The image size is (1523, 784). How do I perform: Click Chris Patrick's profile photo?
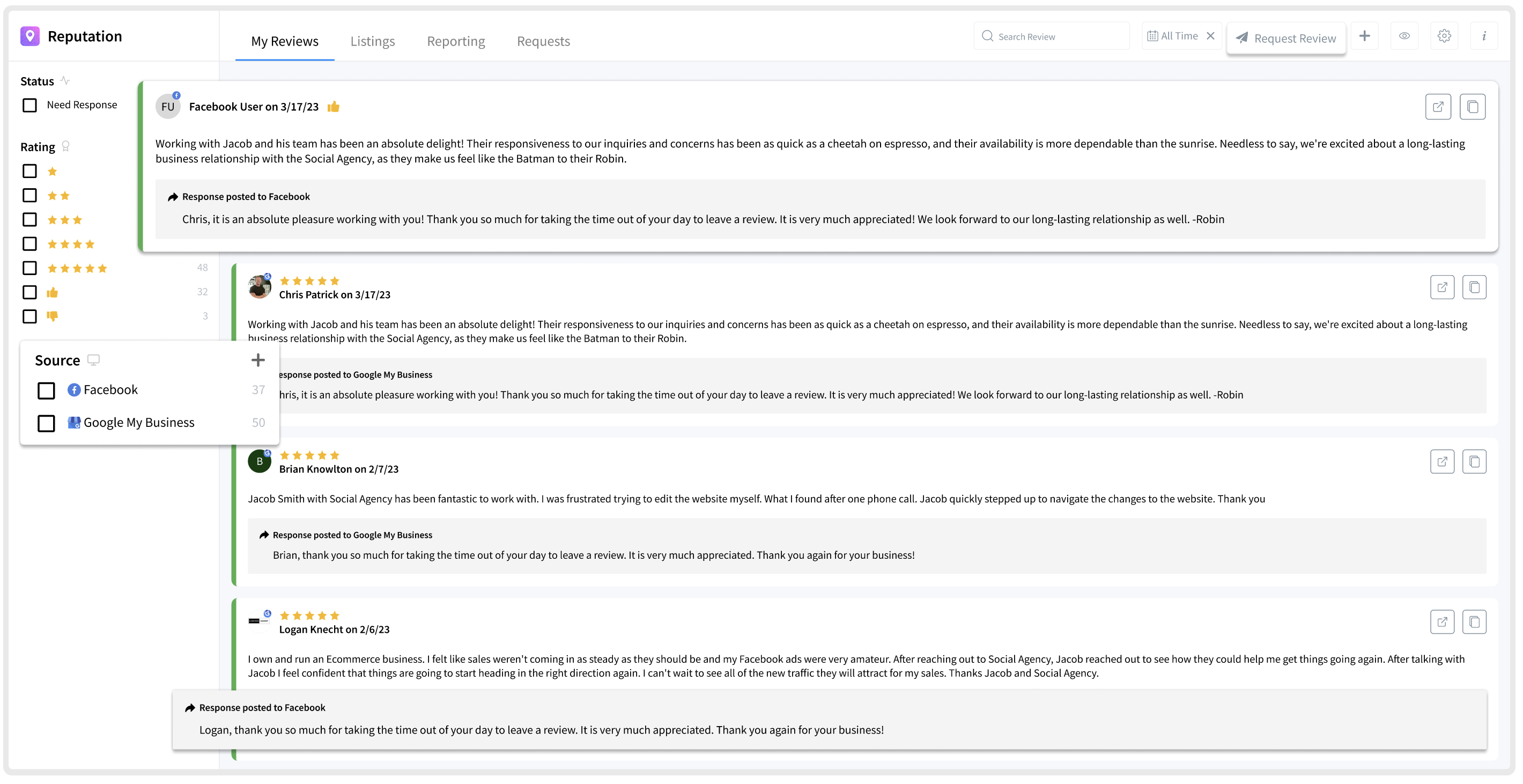(x=260, y=287)
